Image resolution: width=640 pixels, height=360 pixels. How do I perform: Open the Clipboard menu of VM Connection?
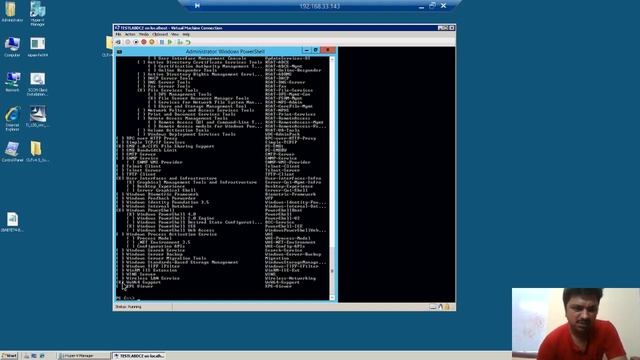pos(160,34)
